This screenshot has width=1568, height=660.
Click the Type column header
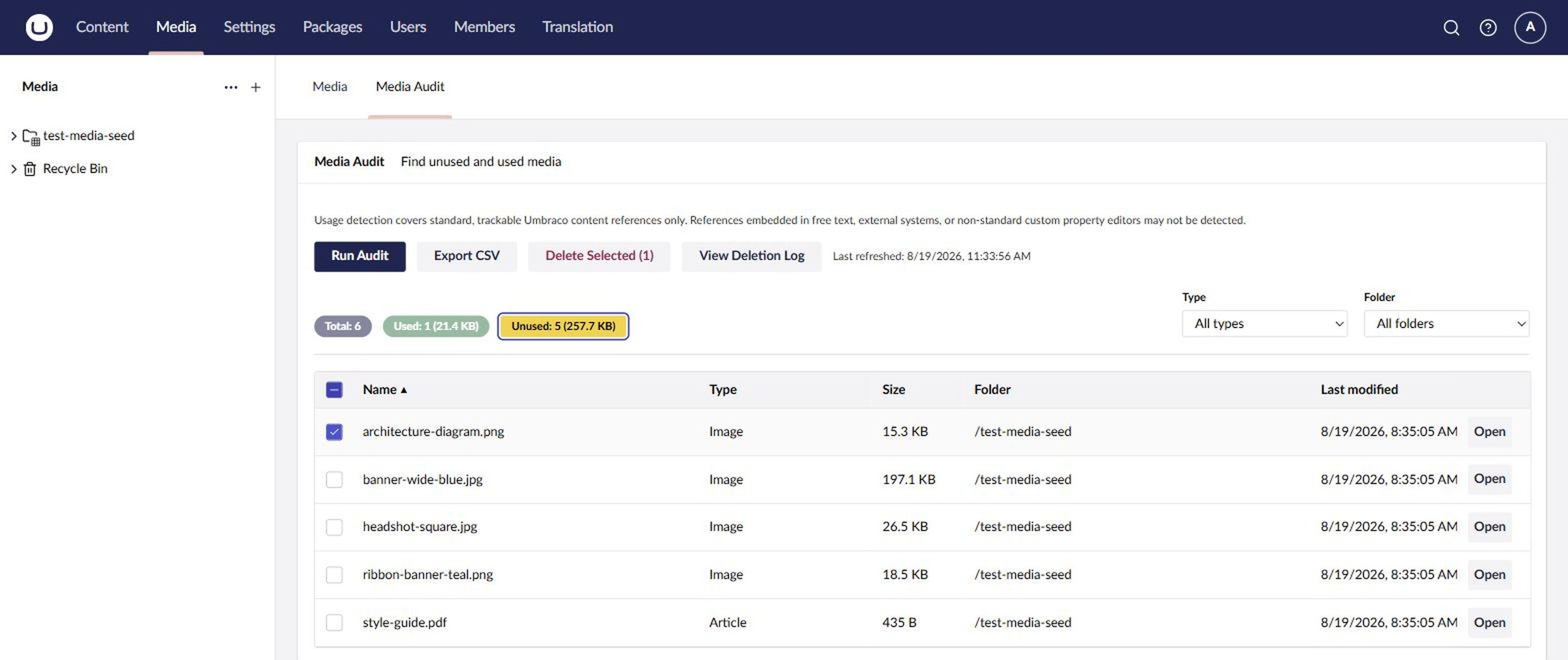coord(723,389)
